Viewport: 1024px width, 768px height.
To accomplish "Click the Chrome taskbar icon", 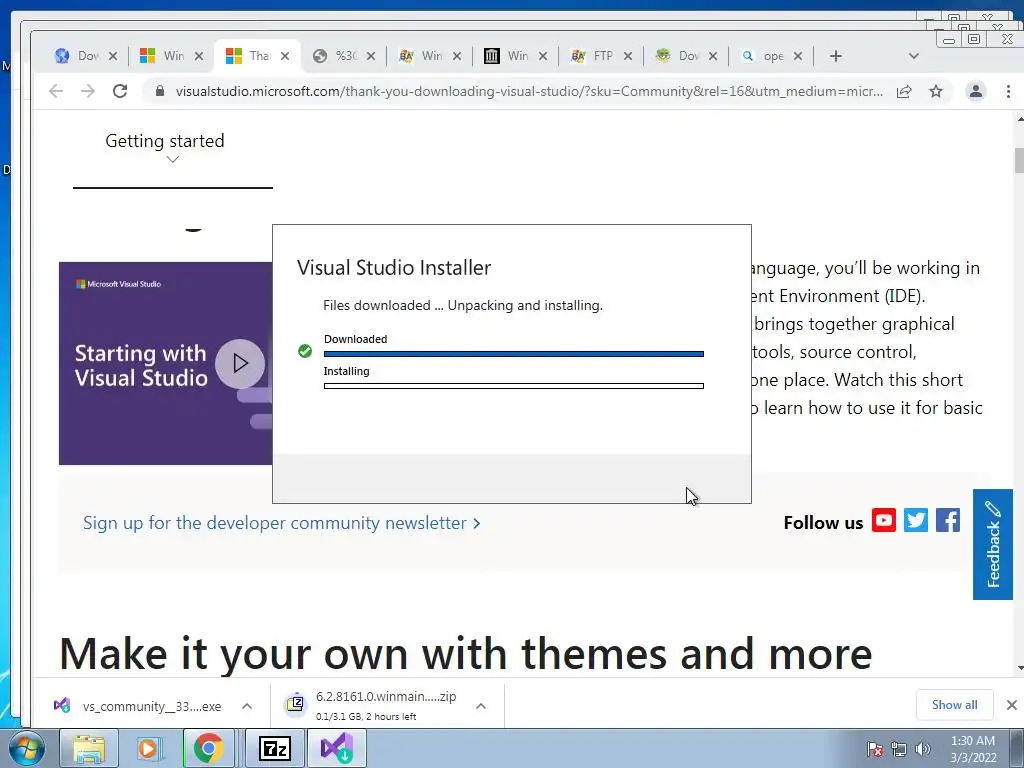I will [208, 748].
